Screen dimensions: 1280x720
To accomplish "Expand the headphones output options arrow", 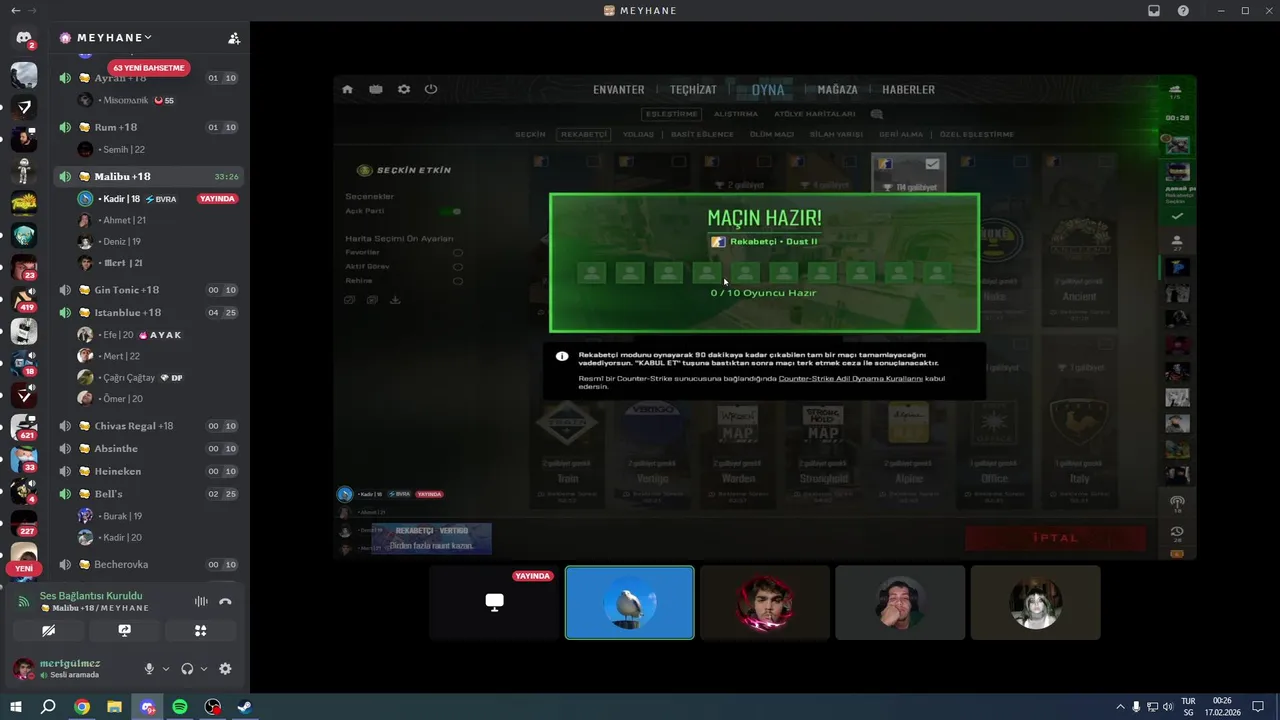I will (203, 669).
